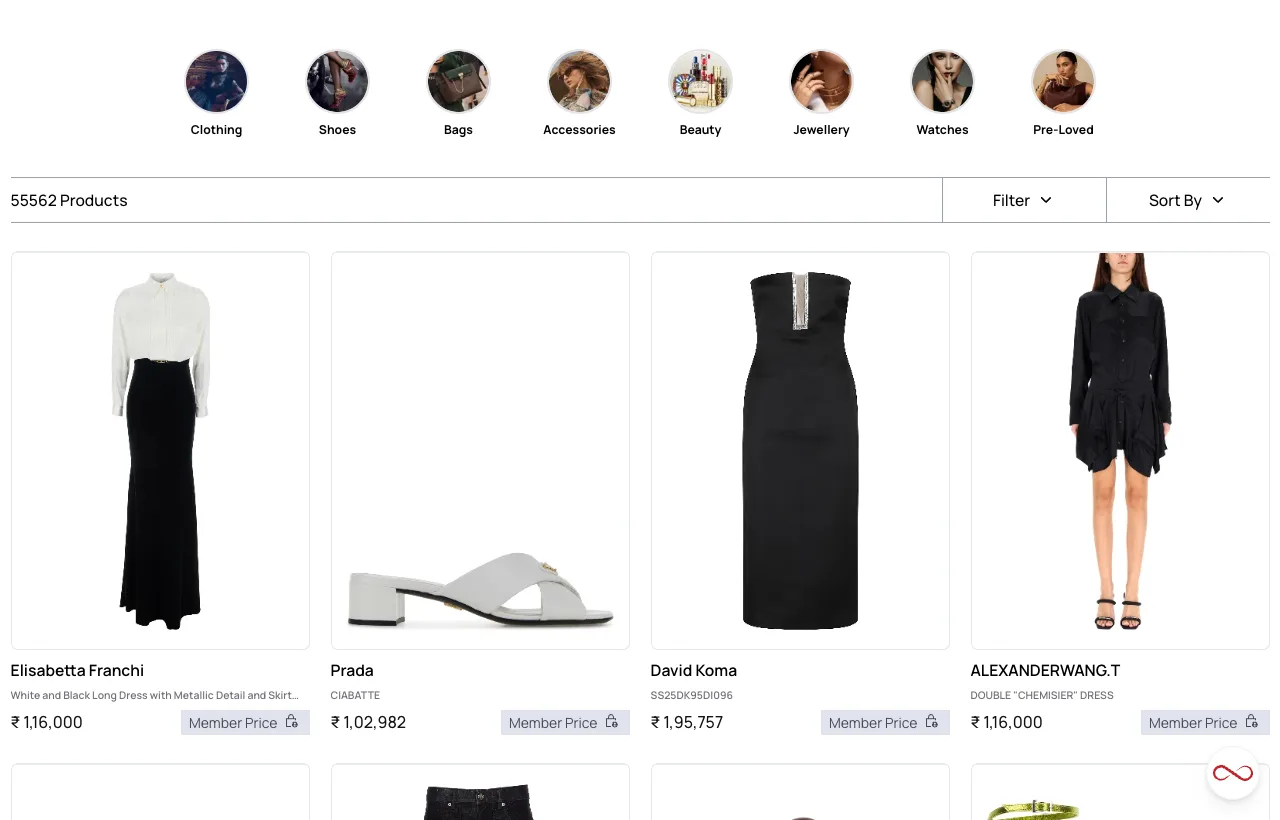Click the Elisabetta Franchi brand name

point(77,670)
